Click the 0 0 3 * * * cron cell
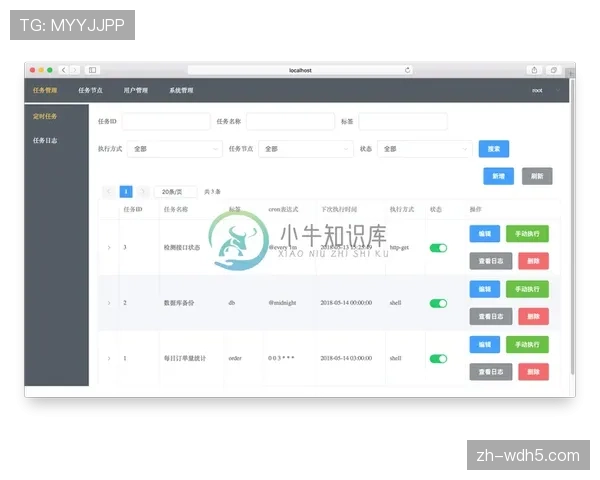 281,358
